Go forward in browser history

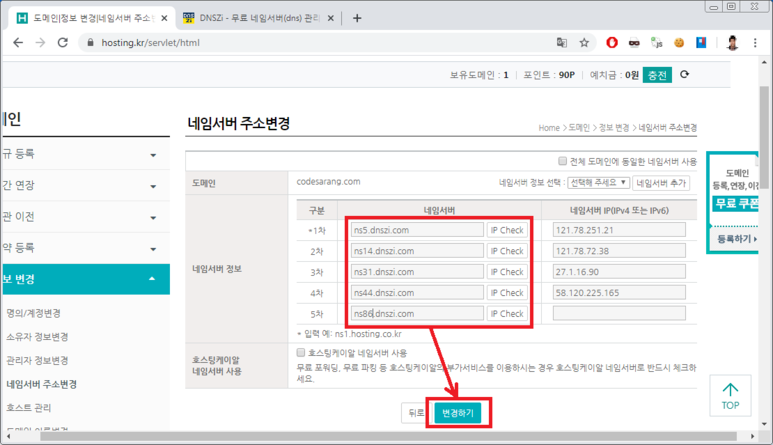(x=40, y=43)
